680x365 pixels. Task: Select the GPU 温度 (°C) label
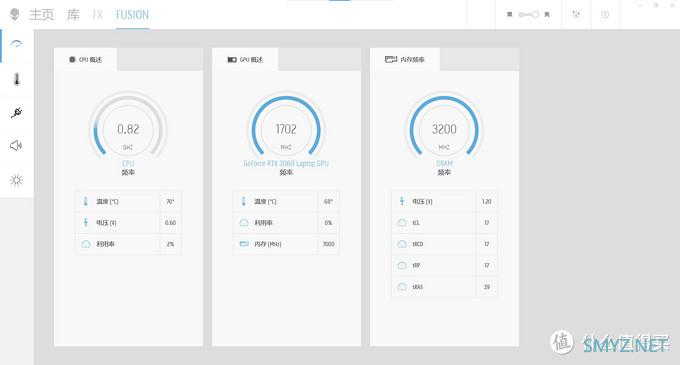tap(265, 202)
